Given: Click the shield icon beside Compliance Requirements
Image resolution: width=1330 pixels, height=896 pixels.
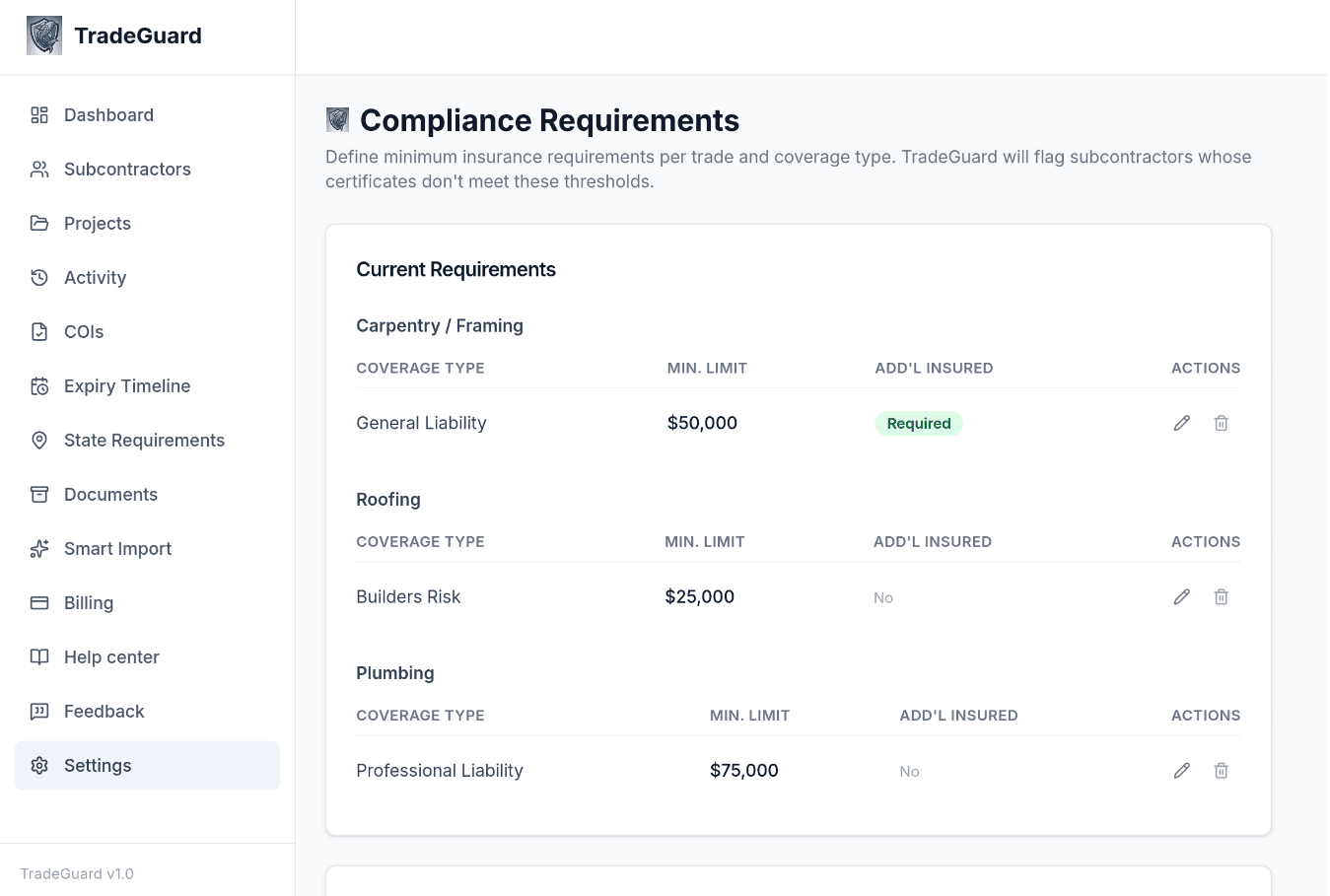Looking at the screenshot, I should click(x=338, y=120).
